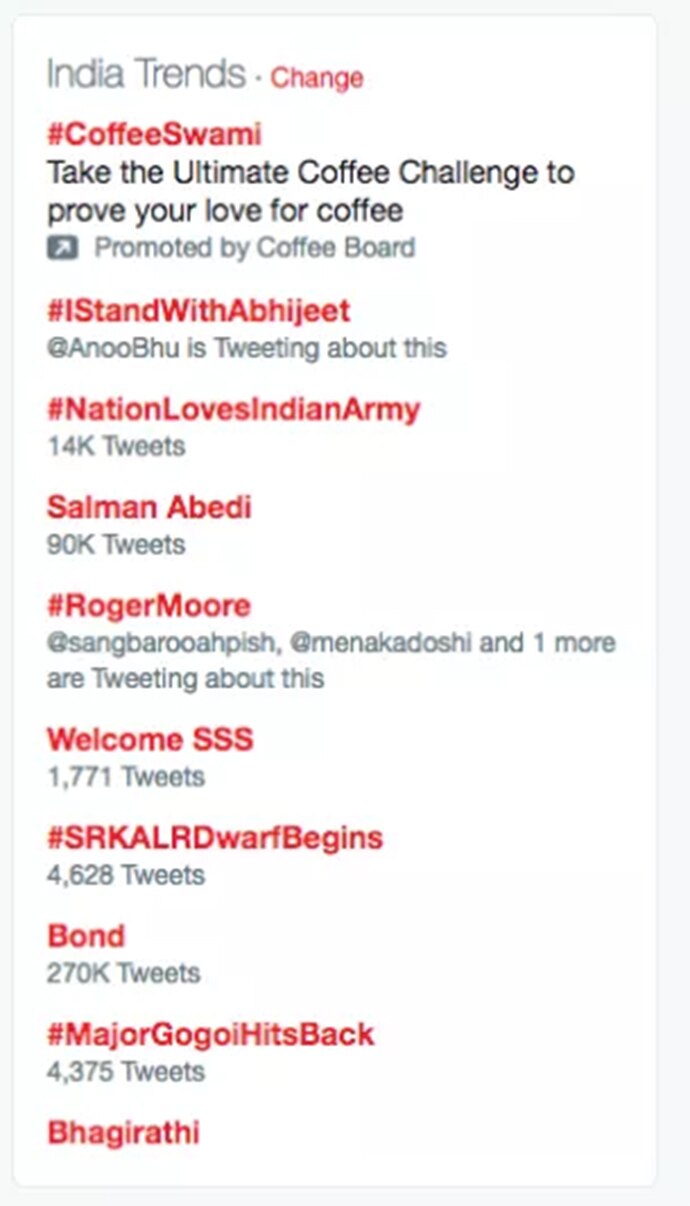Click the 1,771 Tweets count
Image resolution: width=690 pixels, height=1206 pixels.
(125, 777)
